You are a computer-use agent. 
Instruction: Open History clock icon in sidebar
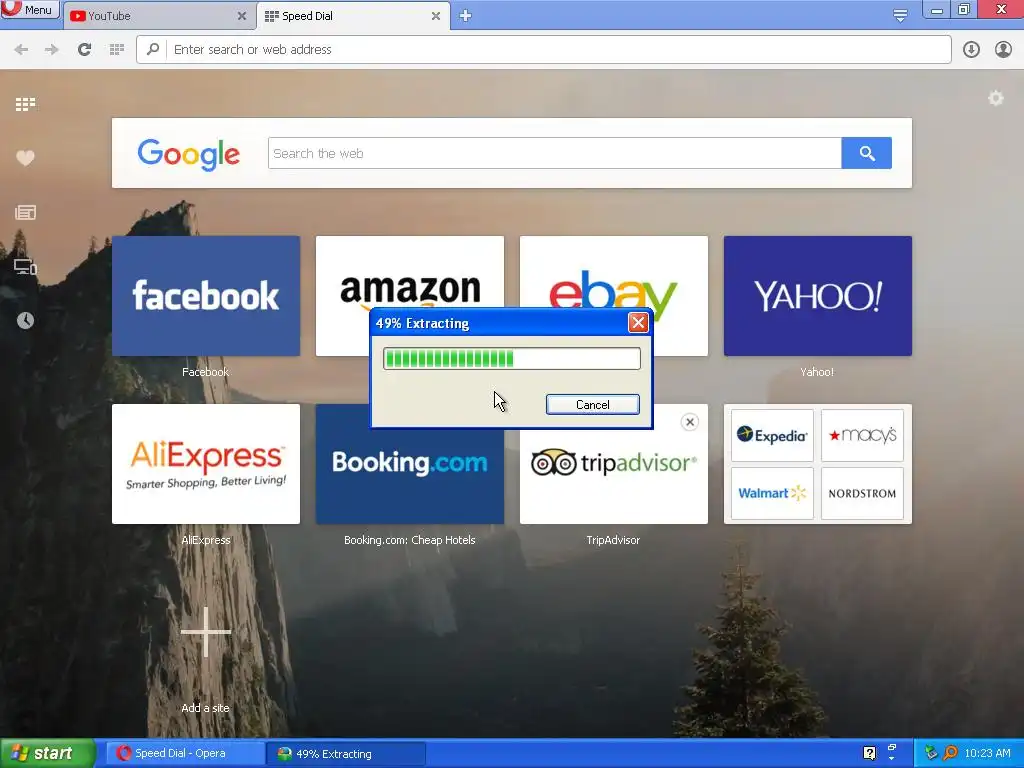point(25,320)
